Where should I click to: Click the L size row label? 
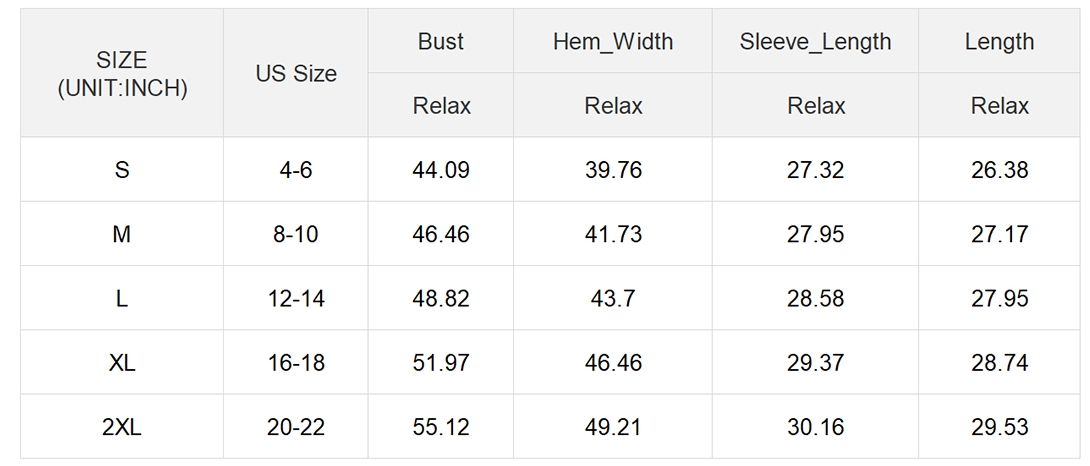122,298
